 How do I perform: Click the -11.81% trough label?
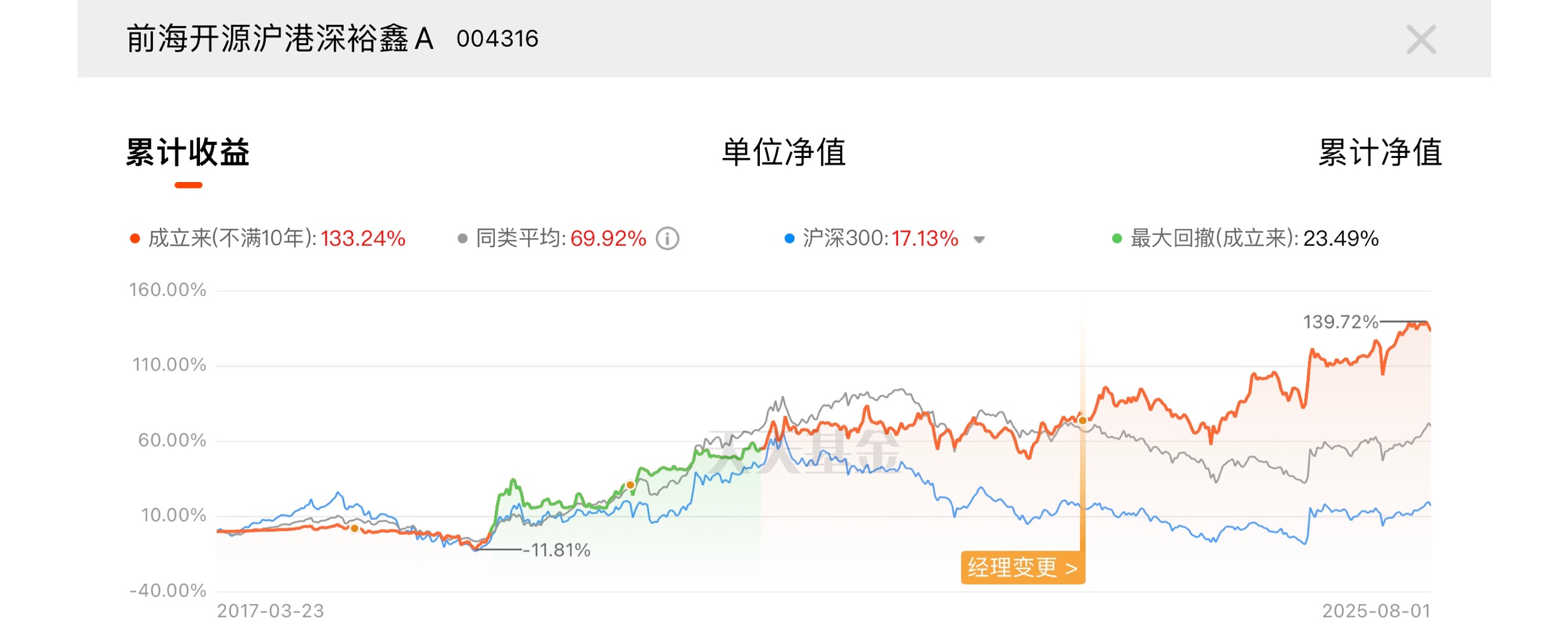[x=557, y=550]
